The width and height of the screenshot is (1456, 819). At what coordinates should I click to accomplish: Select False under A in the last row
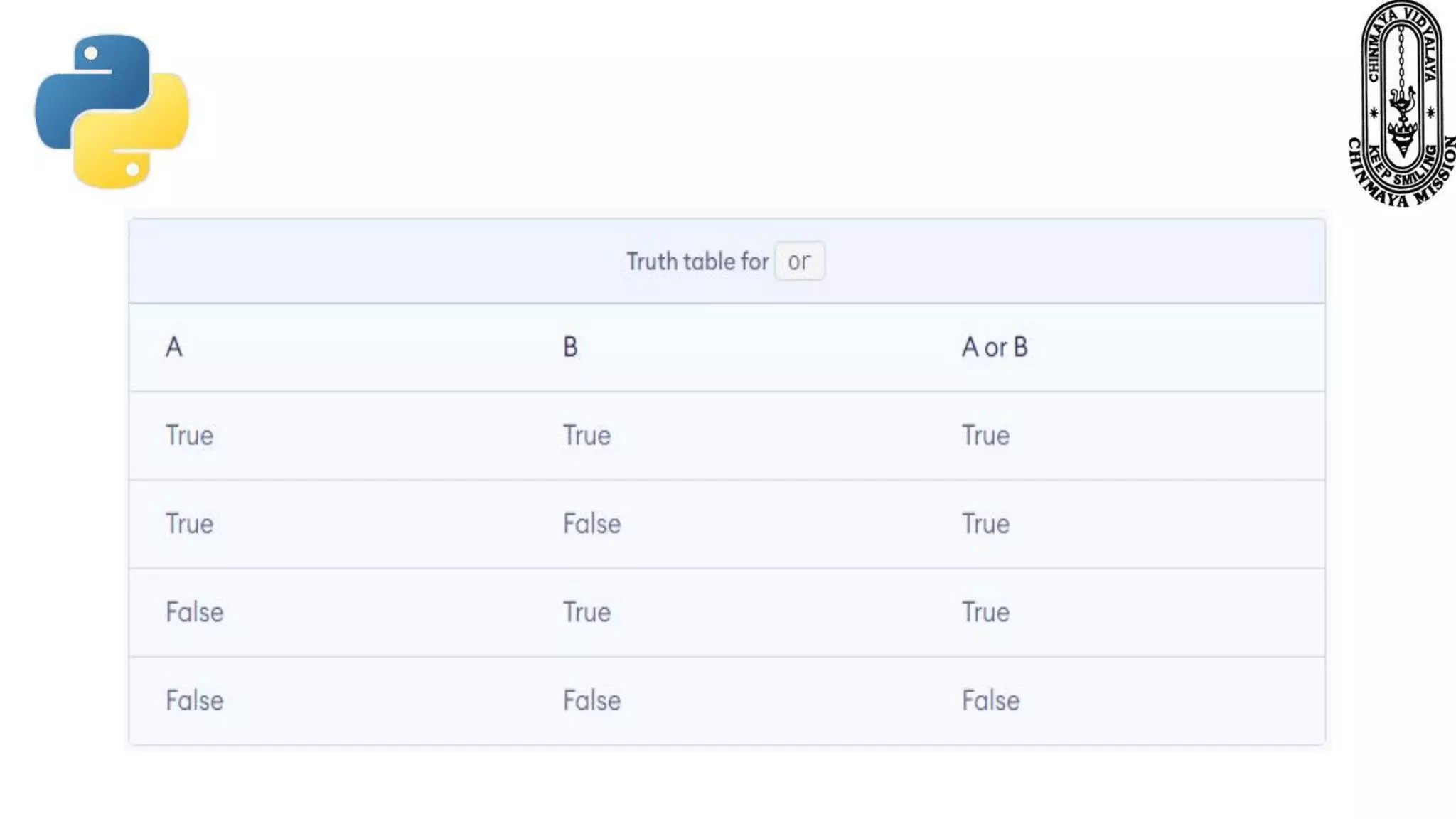194,700
